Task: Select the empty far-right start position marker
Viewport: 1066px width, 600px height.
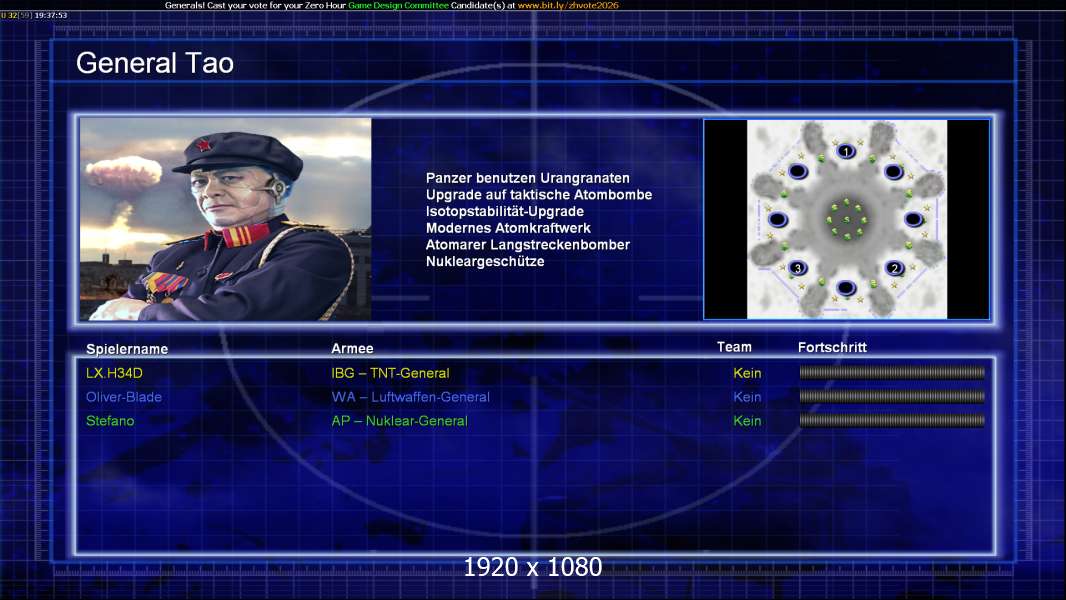Action: [x=913, y=219]
